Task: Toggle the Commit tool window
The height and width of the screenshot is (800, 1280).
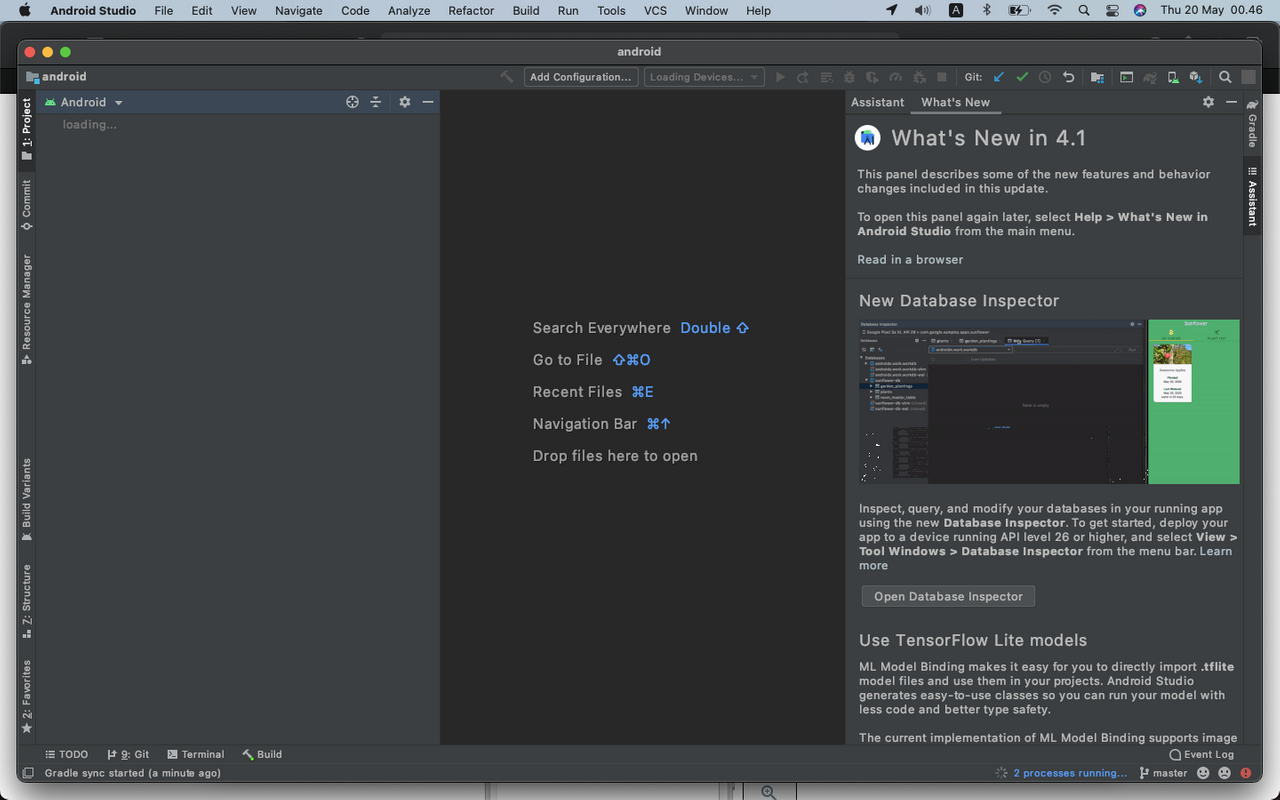Action: (27, 206)
